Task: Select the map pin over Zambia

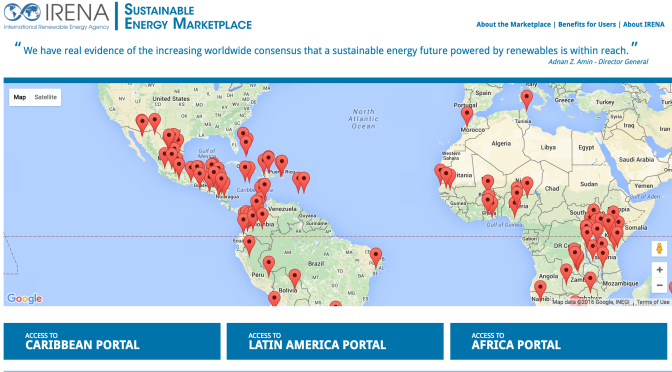Action: [590, 282]
